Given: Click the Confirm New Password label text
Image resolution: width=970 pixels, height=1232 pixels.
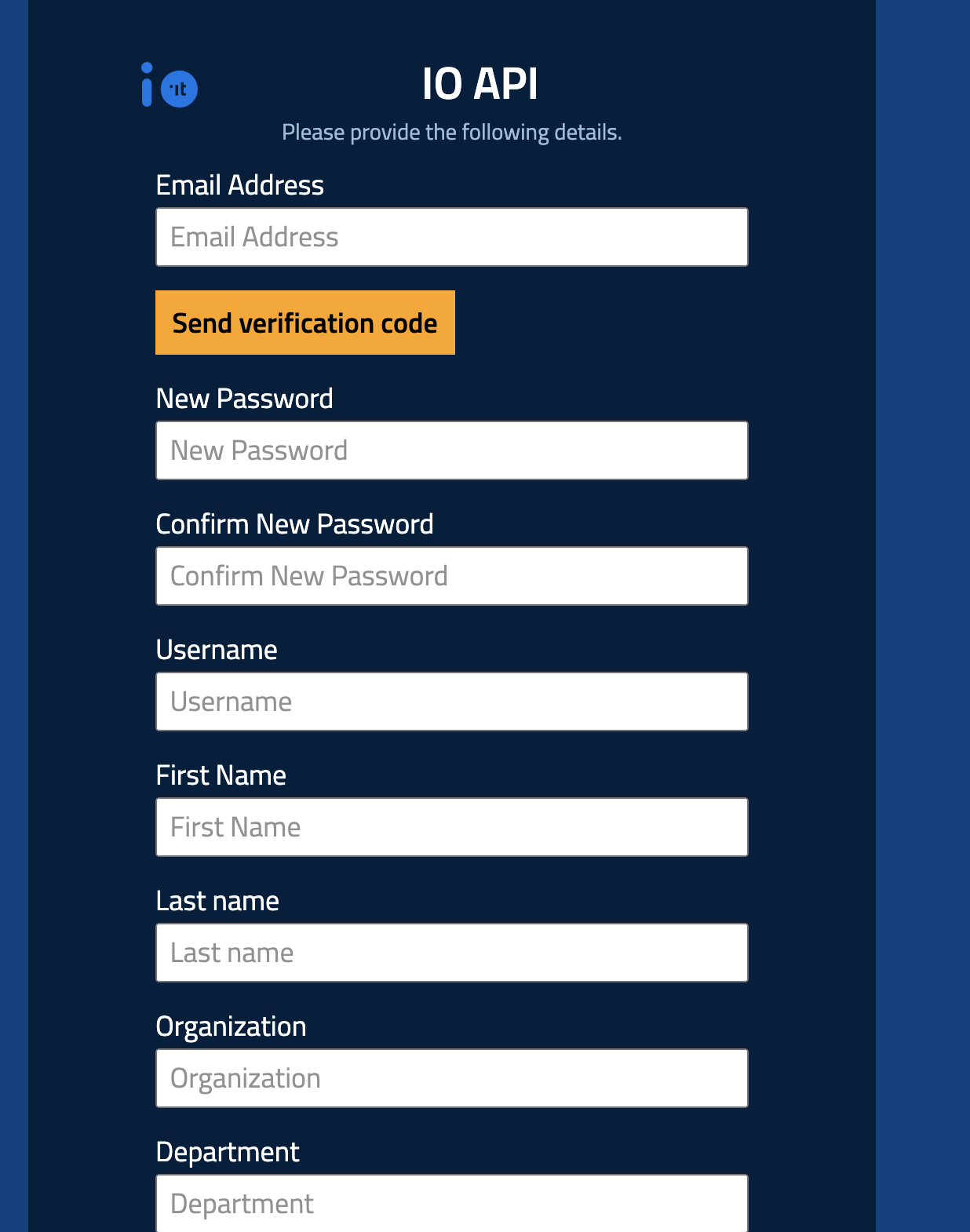Looking at the screenshot, I should pos(294,524).
